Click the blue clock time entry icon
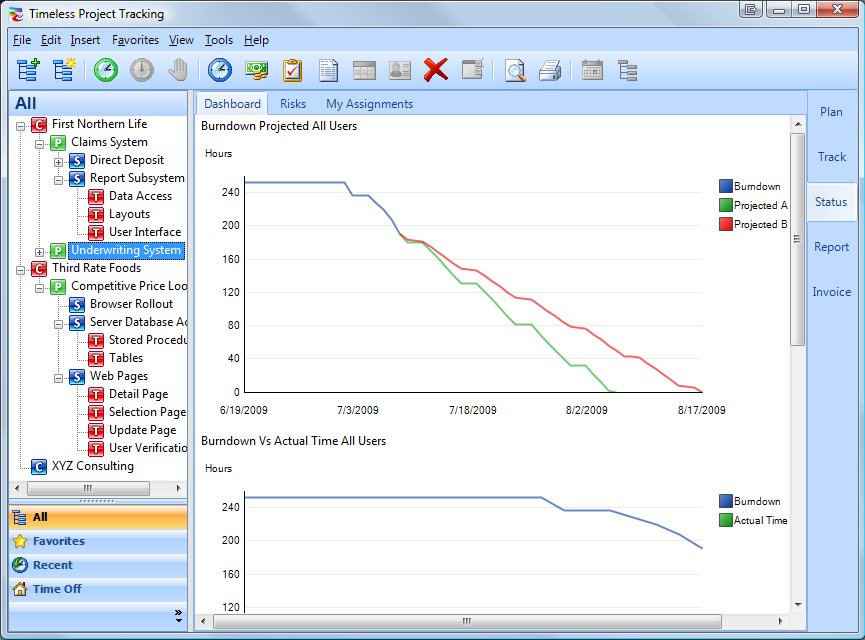This screenshot has height=640, width=865. coord(219,70)
